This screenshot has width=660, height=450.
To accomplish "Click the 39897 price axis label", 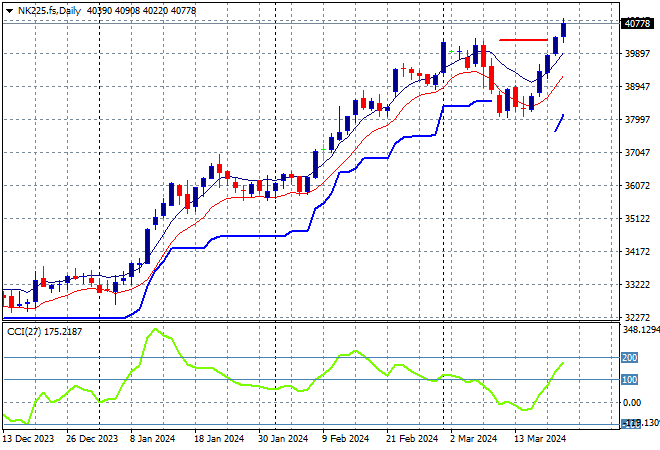I will (x=636, y=55).
